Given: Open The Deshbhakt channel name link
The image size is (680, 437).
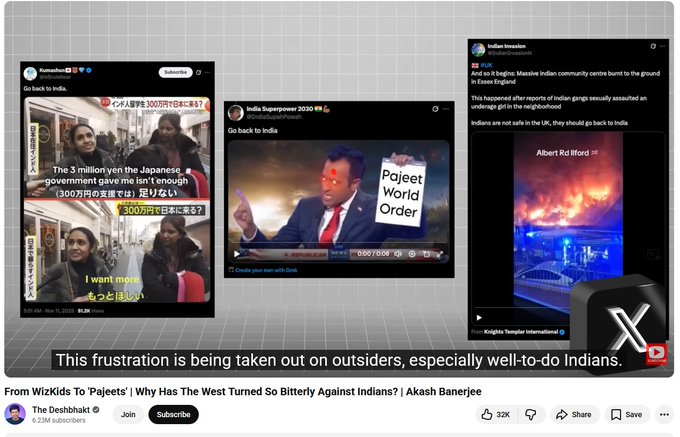Looking at the screenshot, I should click(x=61, y=410).
